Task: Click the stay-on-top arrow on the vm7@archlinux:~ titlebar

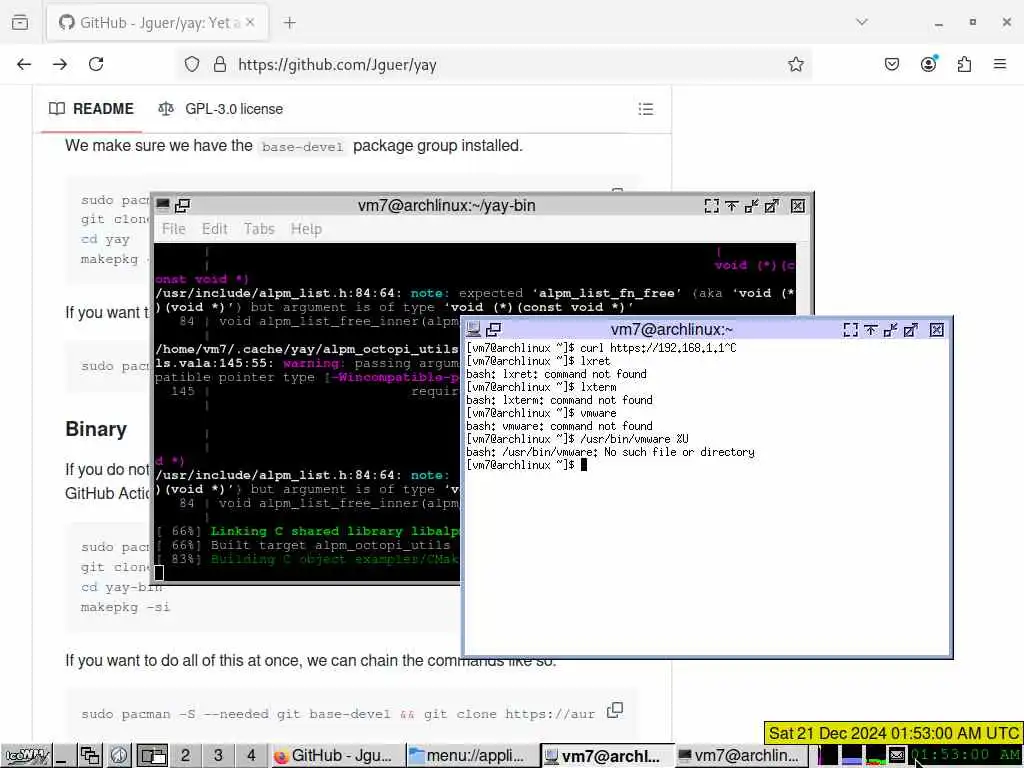Action: pyautogui.click(x=871, y=330)
